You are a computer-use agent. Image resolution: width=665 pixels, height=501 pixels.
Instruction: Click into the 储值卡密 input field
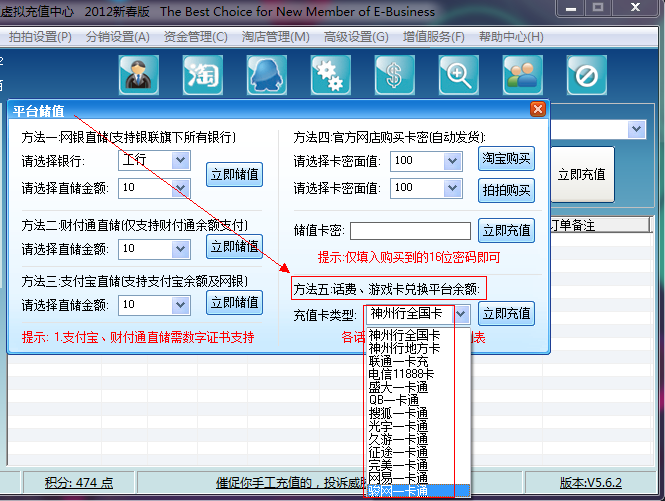(x=410, y=231)
